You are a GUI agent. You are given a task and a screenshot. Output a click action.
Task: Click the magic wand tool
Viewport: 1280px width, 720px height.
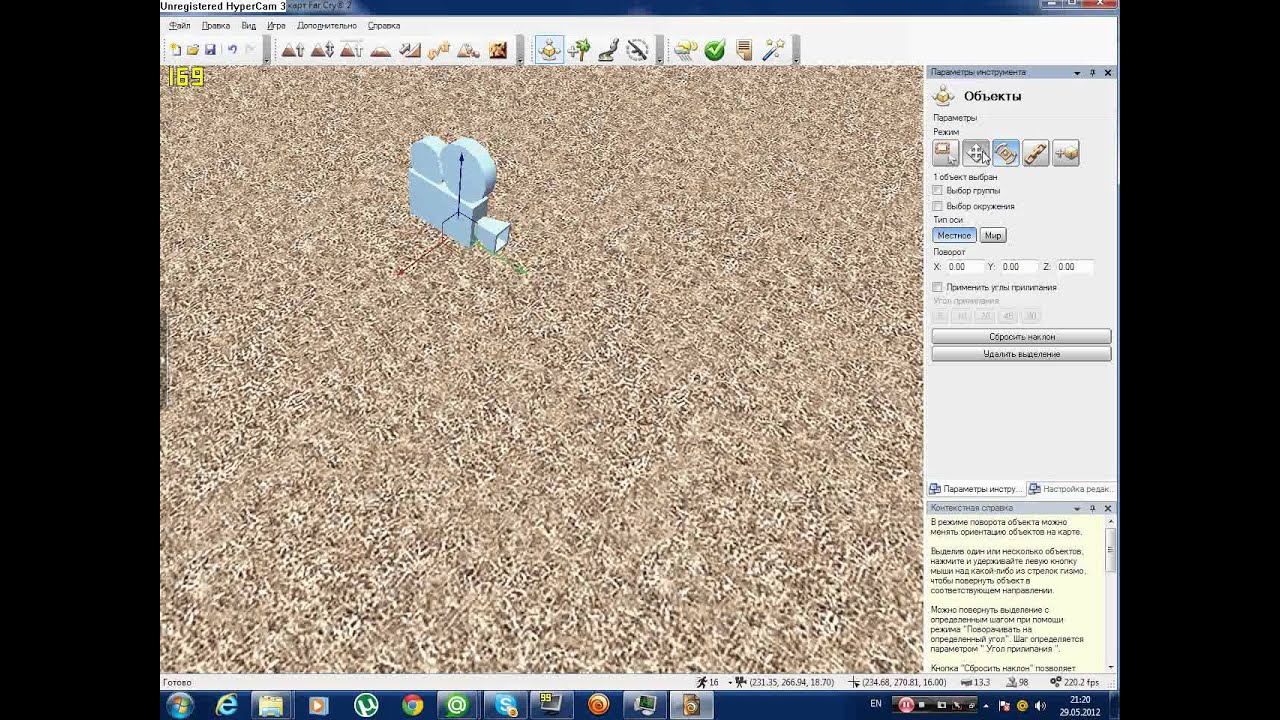pyautogui.click(x=773, y=50)
